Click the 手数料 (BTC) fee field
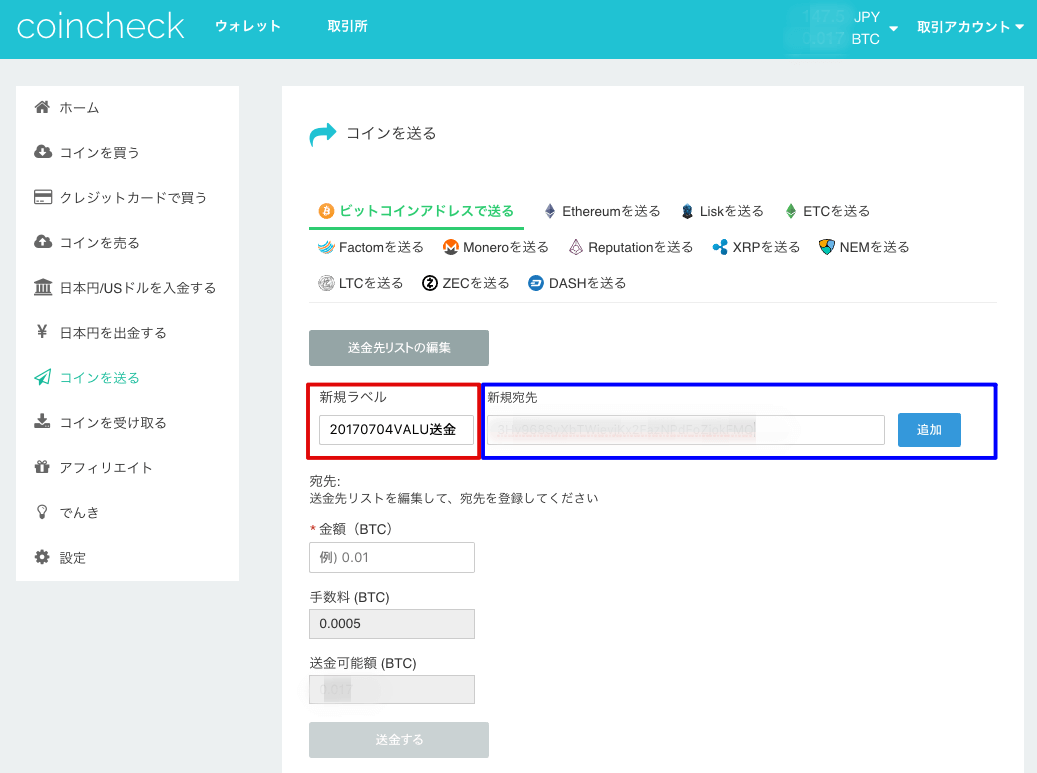The height and width of the screenshot is (773, 1037). point(392,624)
